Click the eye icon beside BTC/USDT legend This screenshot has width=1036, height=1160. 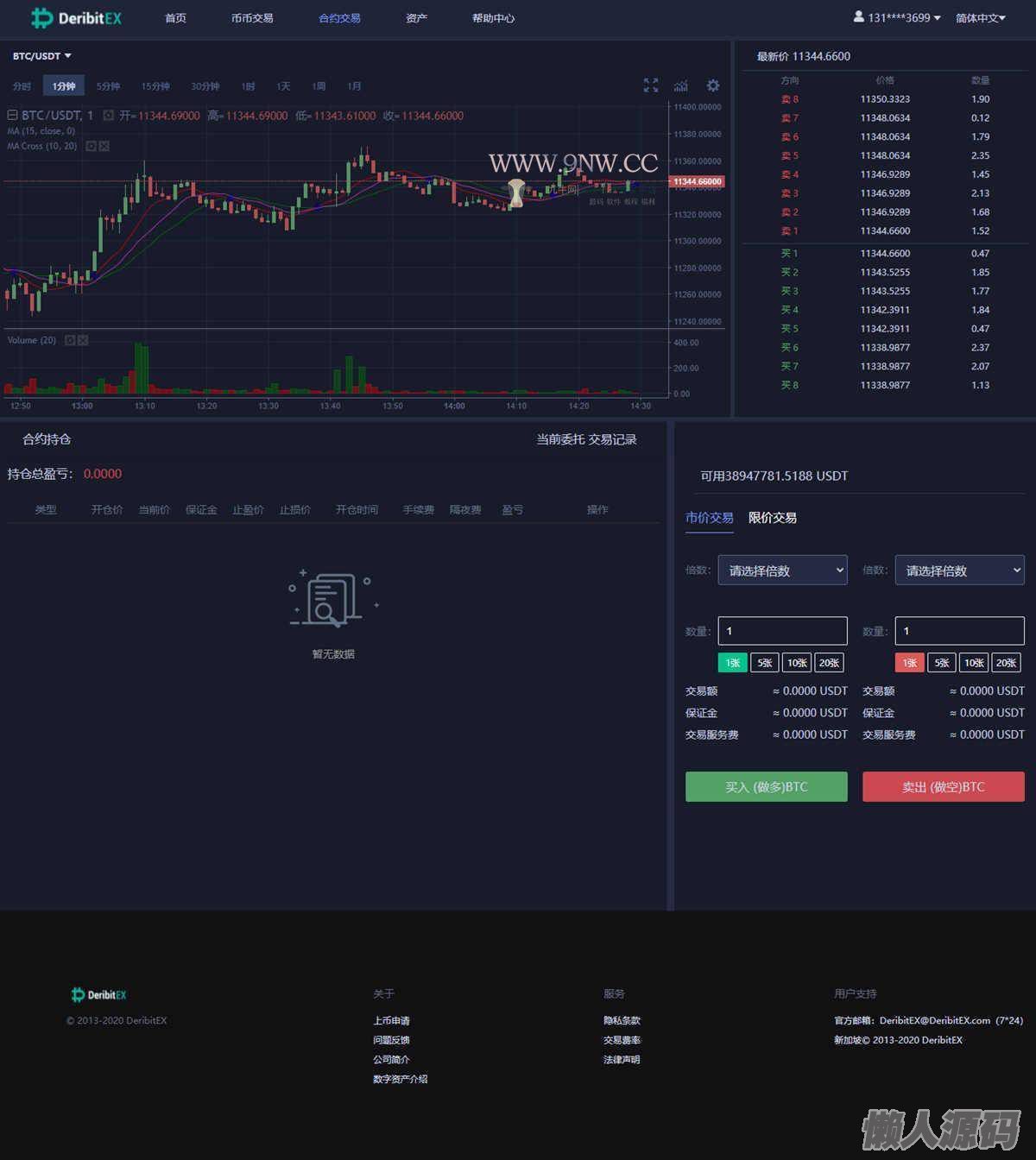point(108,115)
